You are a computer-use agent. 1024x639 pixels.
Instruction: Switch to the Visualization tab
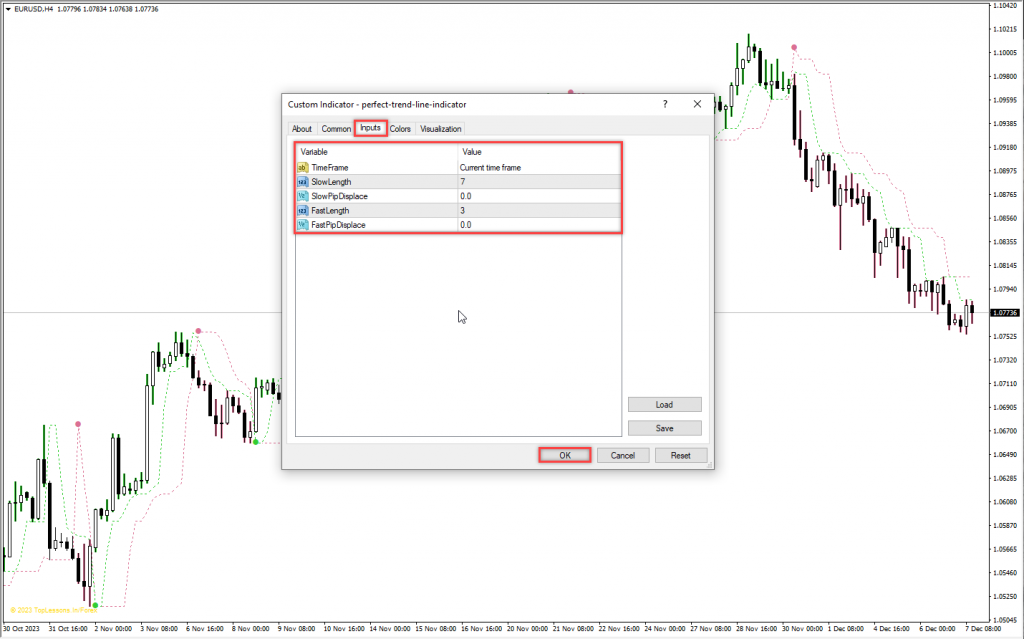440,129
